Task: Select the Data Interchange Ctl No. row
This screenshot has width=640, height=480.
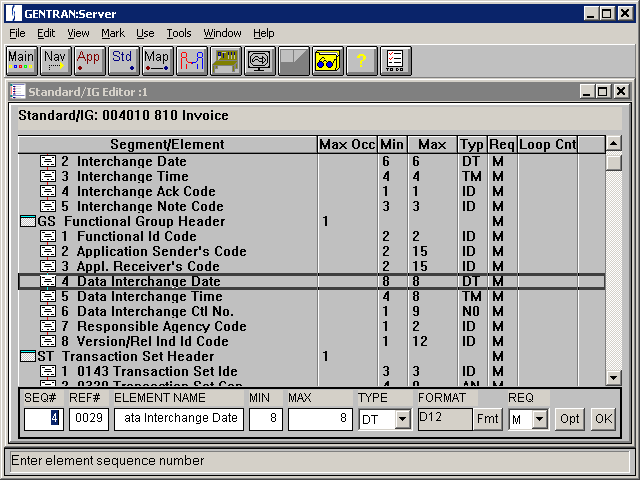Action: 311,311
